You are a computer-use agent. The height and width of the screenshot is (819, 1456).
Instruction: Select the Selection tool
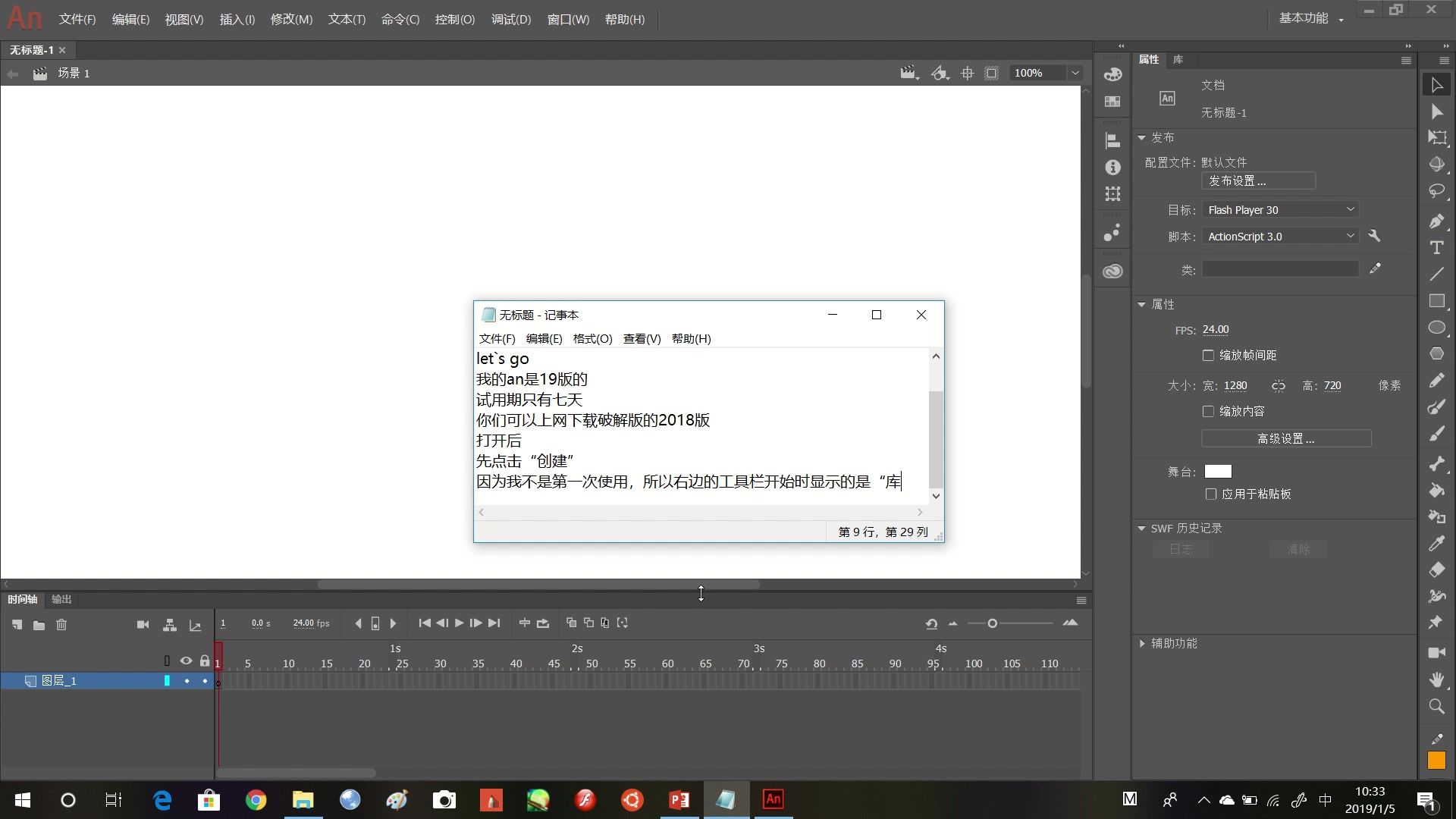tap(1438, 84)
